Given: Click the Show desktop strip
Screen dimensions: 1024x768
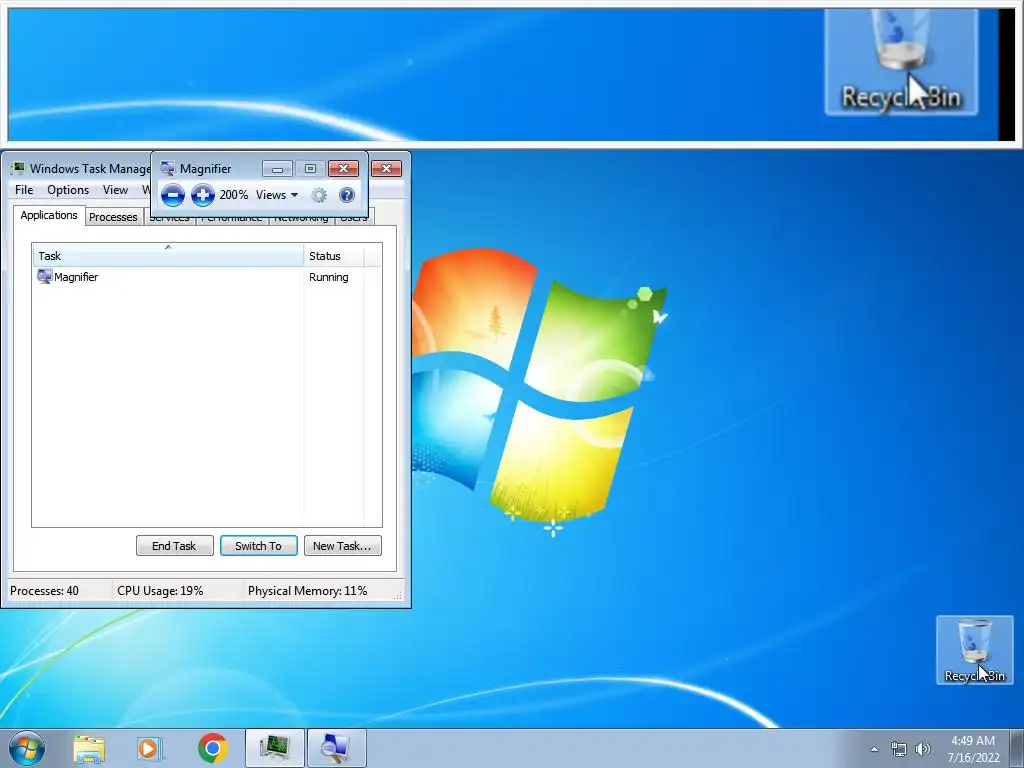Looking at the screenshot, I should (x=1017, y=749).
